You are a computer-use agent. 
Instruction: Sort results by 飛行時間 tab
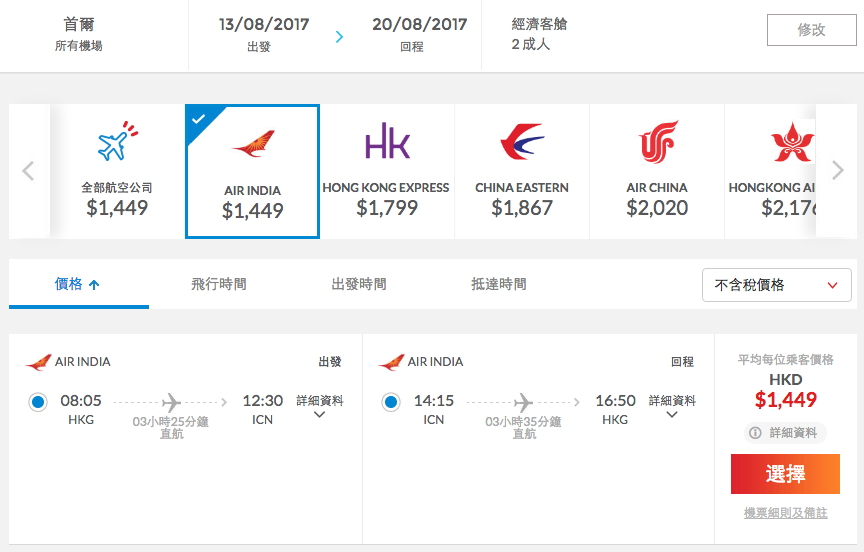tap(219, 284)
